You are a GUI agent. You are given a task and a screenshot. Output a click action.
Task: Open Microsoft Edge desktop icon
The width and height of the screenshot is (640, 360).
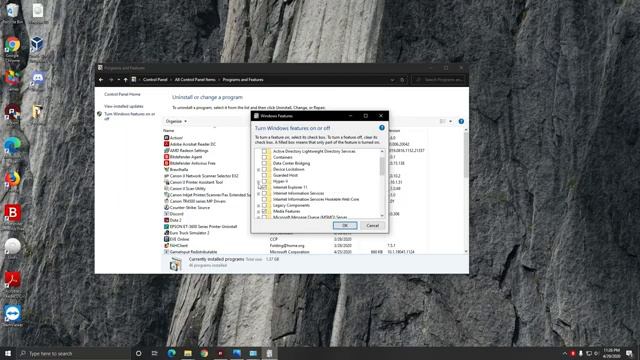click(12, 146)
